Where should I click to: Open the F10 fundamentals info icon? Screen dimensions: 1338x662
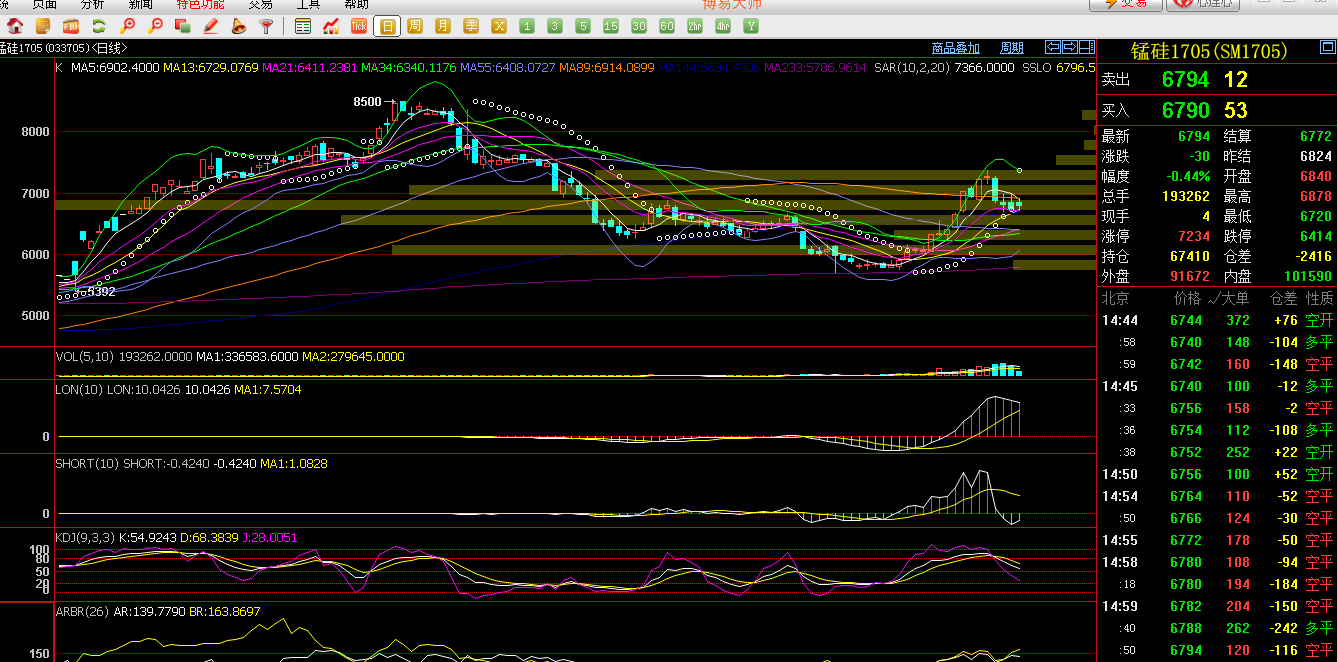[x=71, y=26]
